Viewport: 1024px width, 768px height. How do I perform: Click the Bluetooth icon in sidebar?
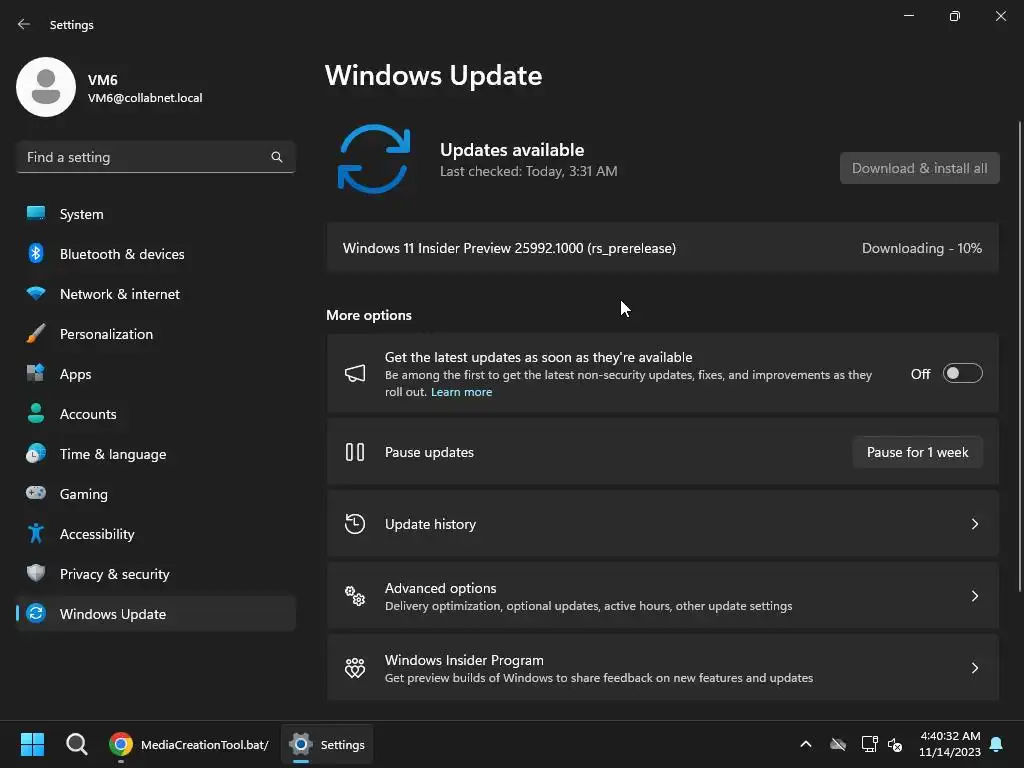pos(36,253)
